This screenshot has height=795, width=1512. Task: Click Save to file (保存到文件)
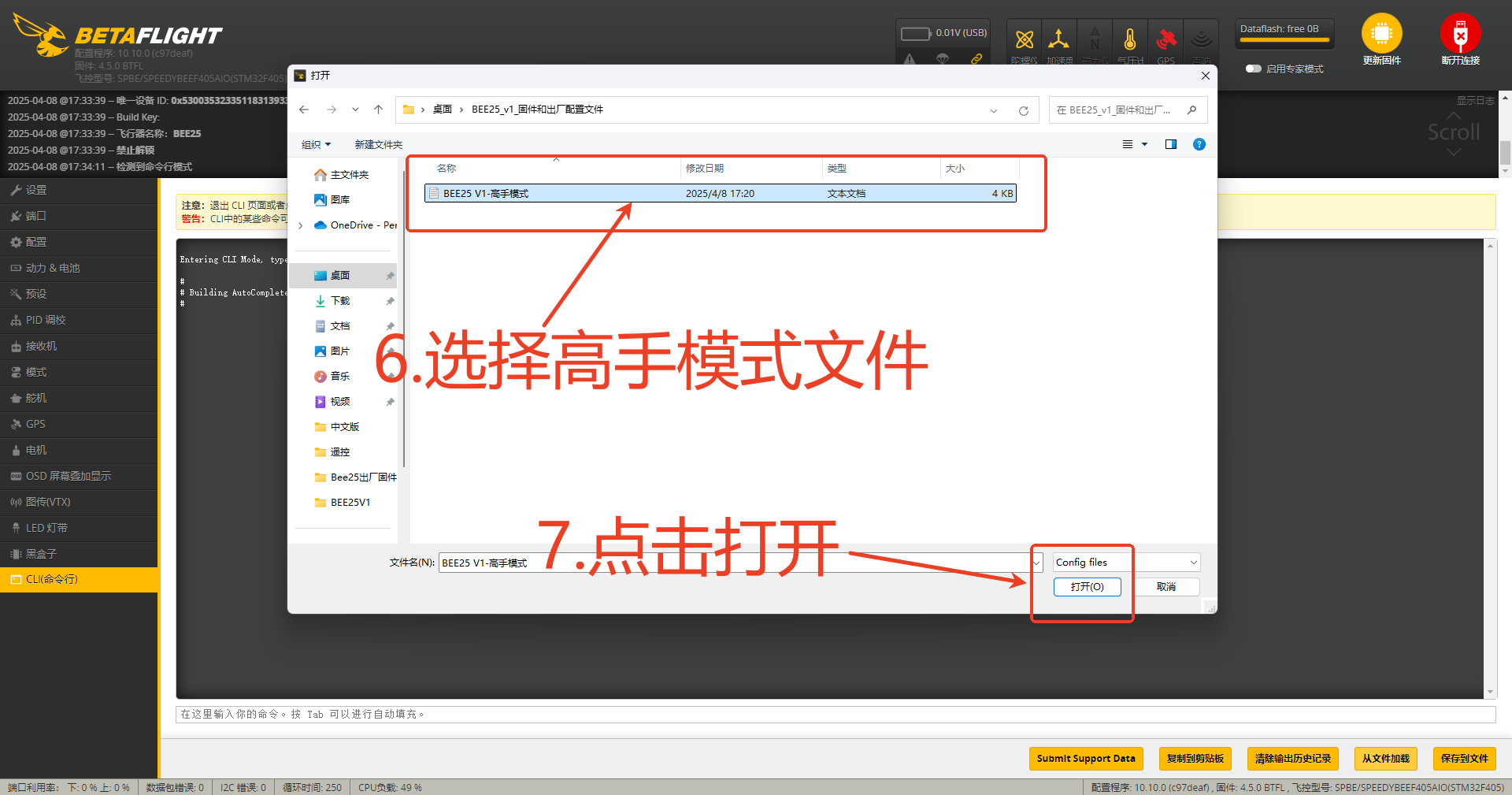1465,759
